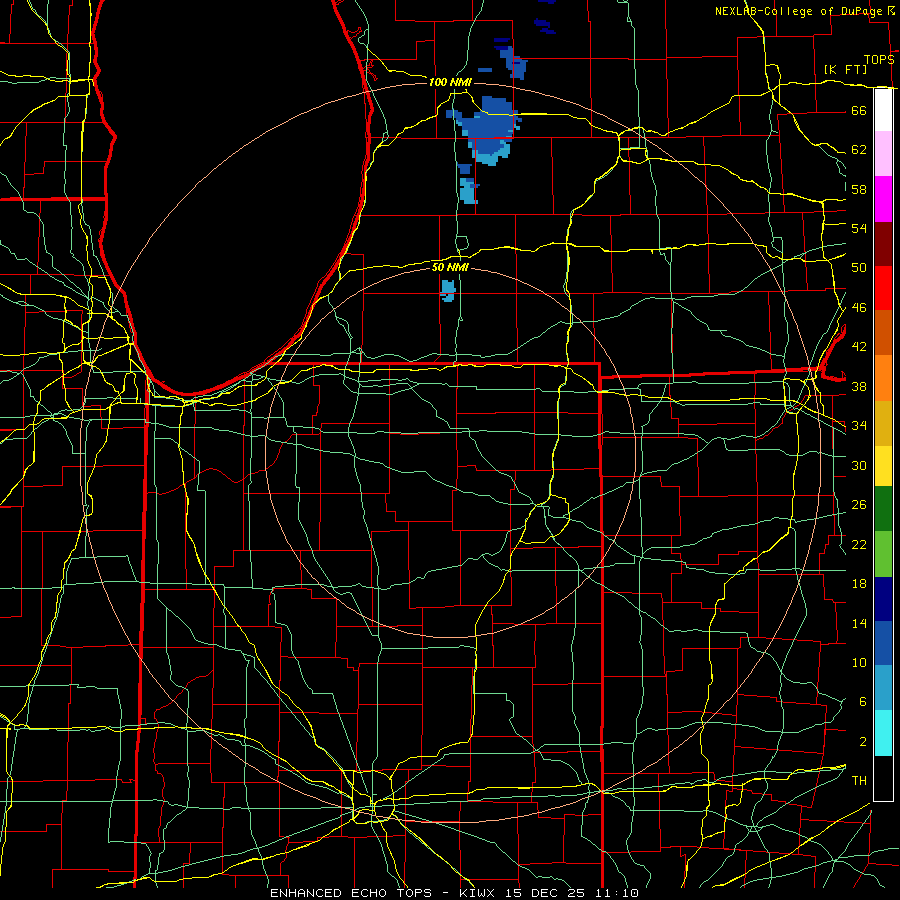The width and height of the screenshot is (900, 900).
Task: Click the bright red legend color band
Action: tap(883, 288)
